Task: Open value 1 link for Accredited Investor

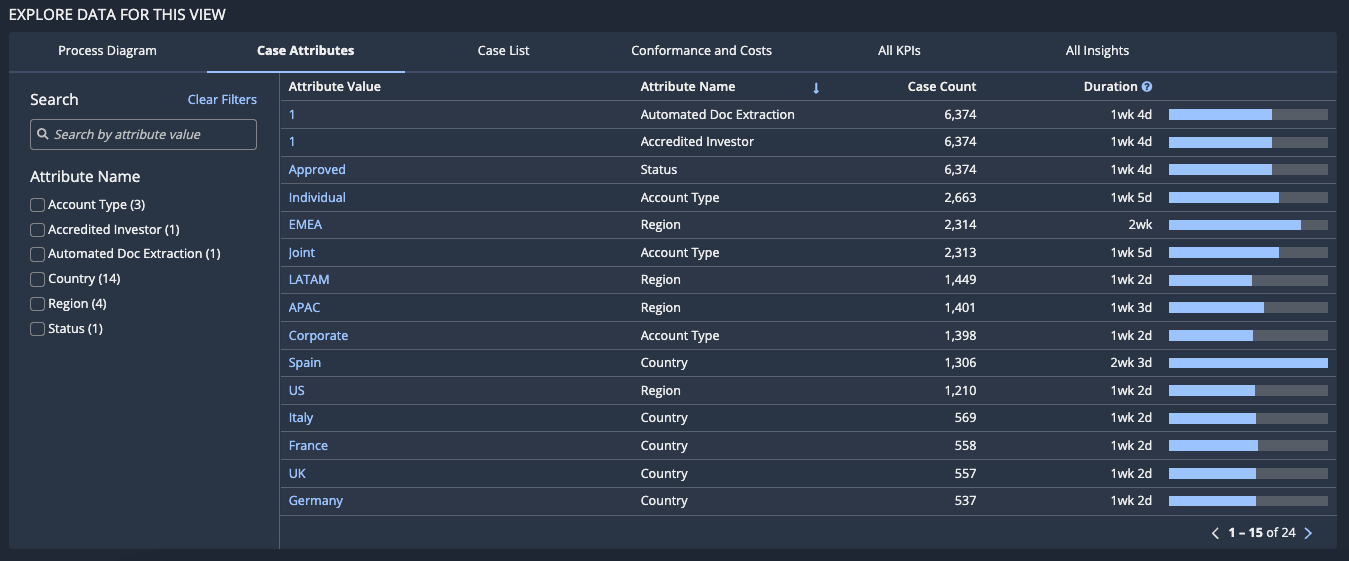Action: (x=292, y=142)
